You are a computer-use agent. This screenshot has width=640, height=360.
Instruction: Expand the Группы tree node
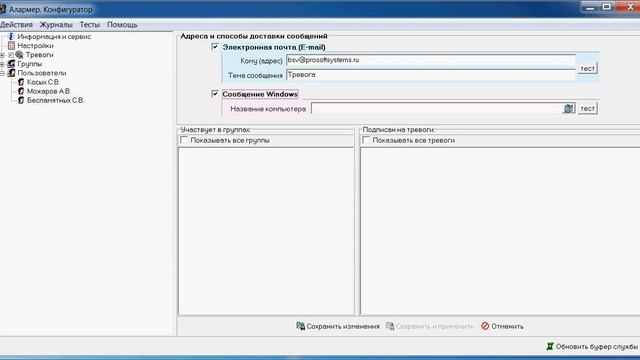(2, 64)
